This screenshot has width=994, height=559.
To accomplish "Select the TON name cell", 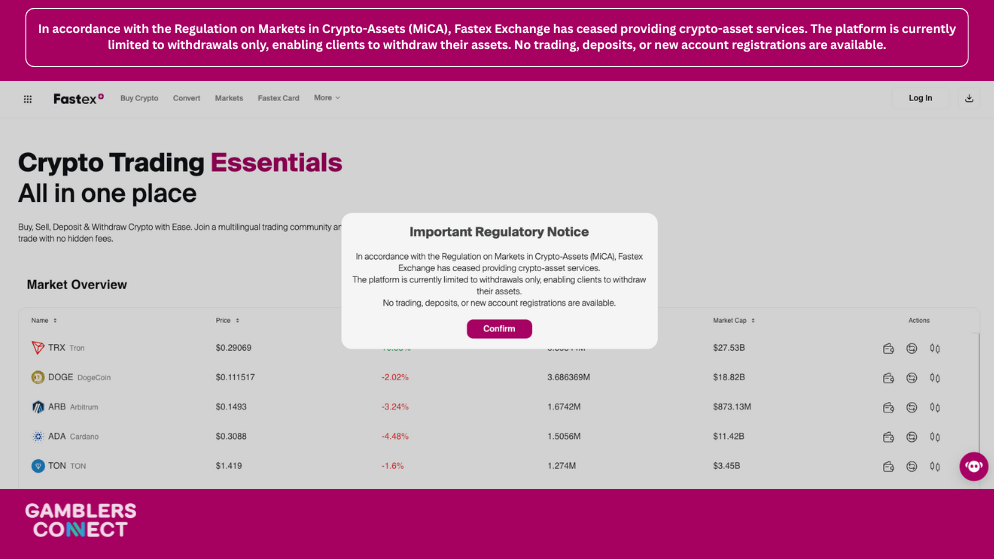I will (59, 466).
